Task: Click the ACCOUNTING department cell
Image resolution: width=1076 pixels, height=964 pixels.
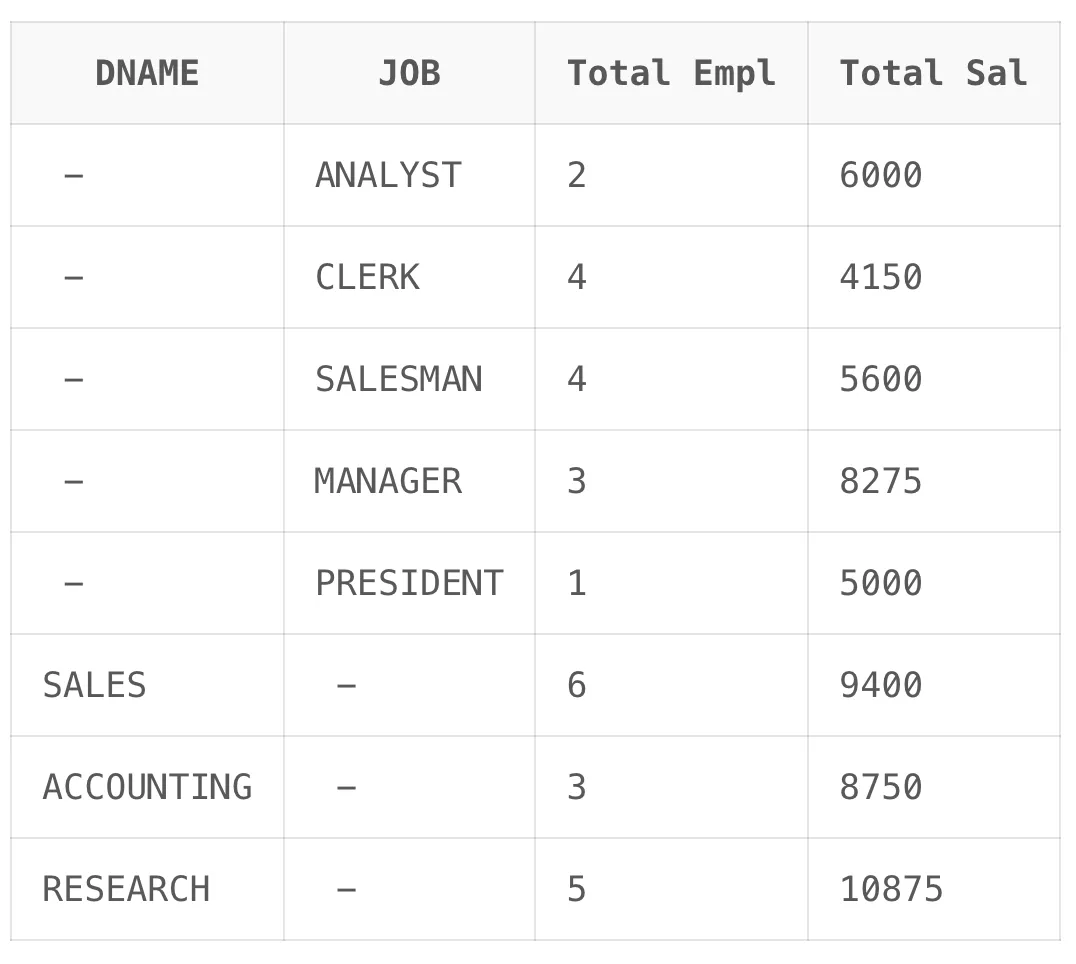Action: 147,788
